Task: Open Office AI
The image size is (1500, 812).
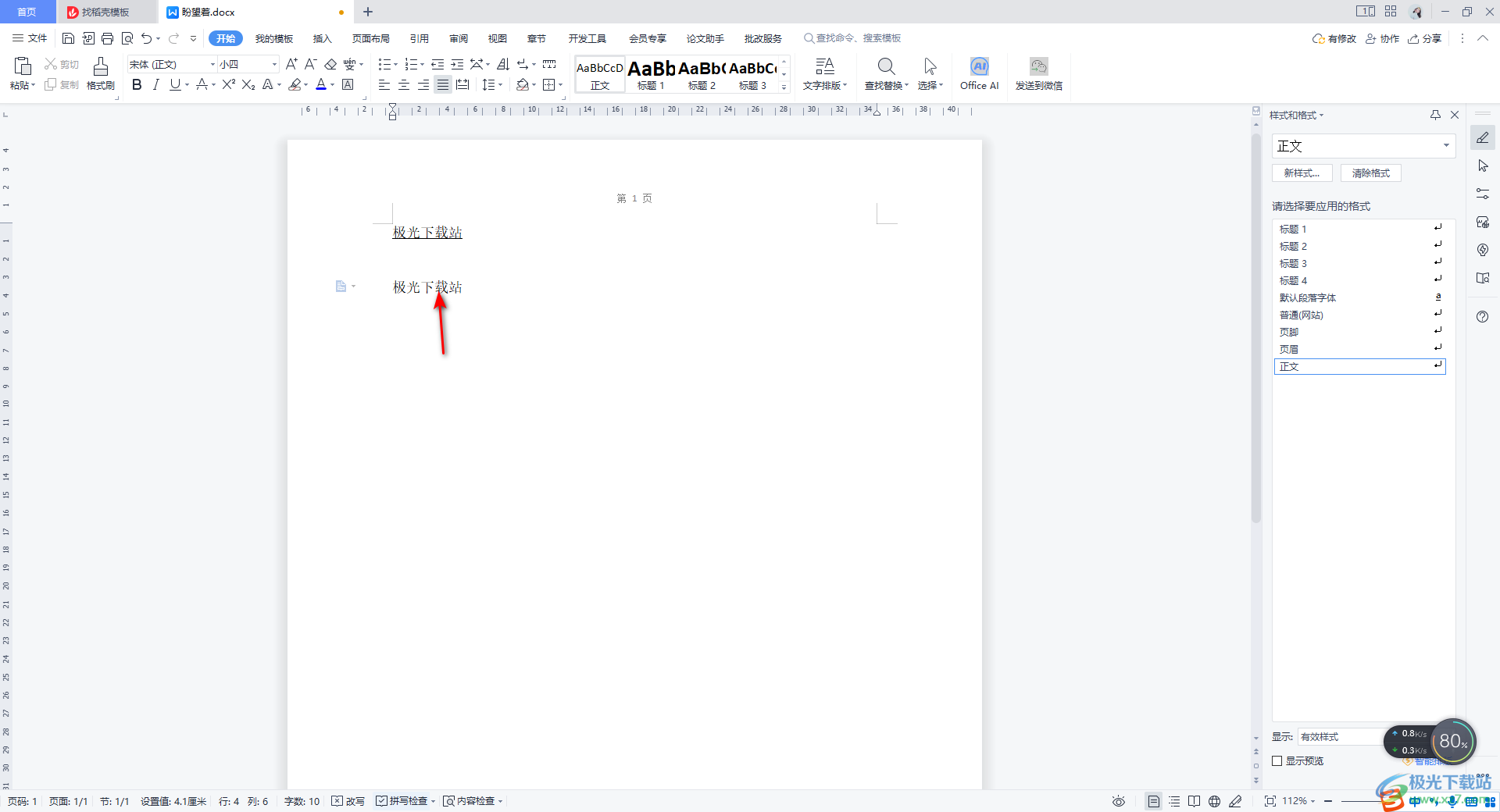Action: pyautogui.click(x=979, y=73)
